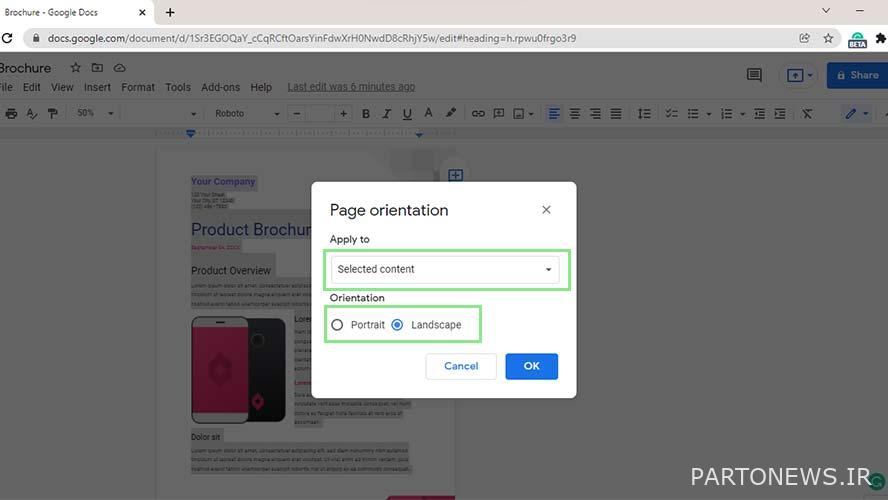Click the insert image icon
The height and width of the screenshot is (500, 888).
click(x=518, y=114)
